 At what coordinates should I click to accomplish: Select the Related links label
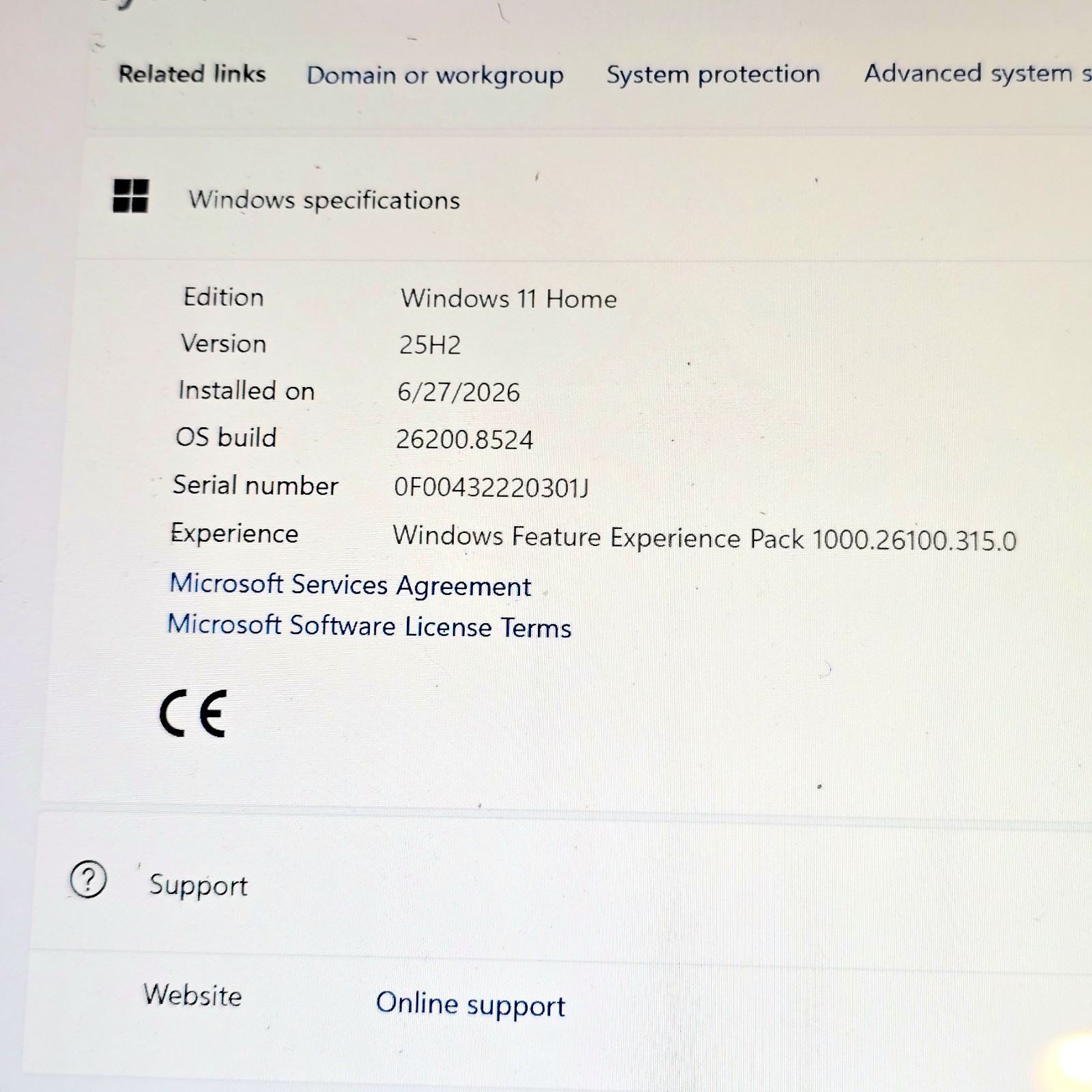point(192,74)
